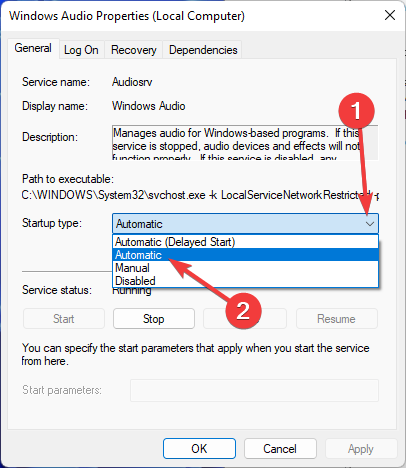
Task: Click the greyed-out Apply button
Action: [361, 449]
